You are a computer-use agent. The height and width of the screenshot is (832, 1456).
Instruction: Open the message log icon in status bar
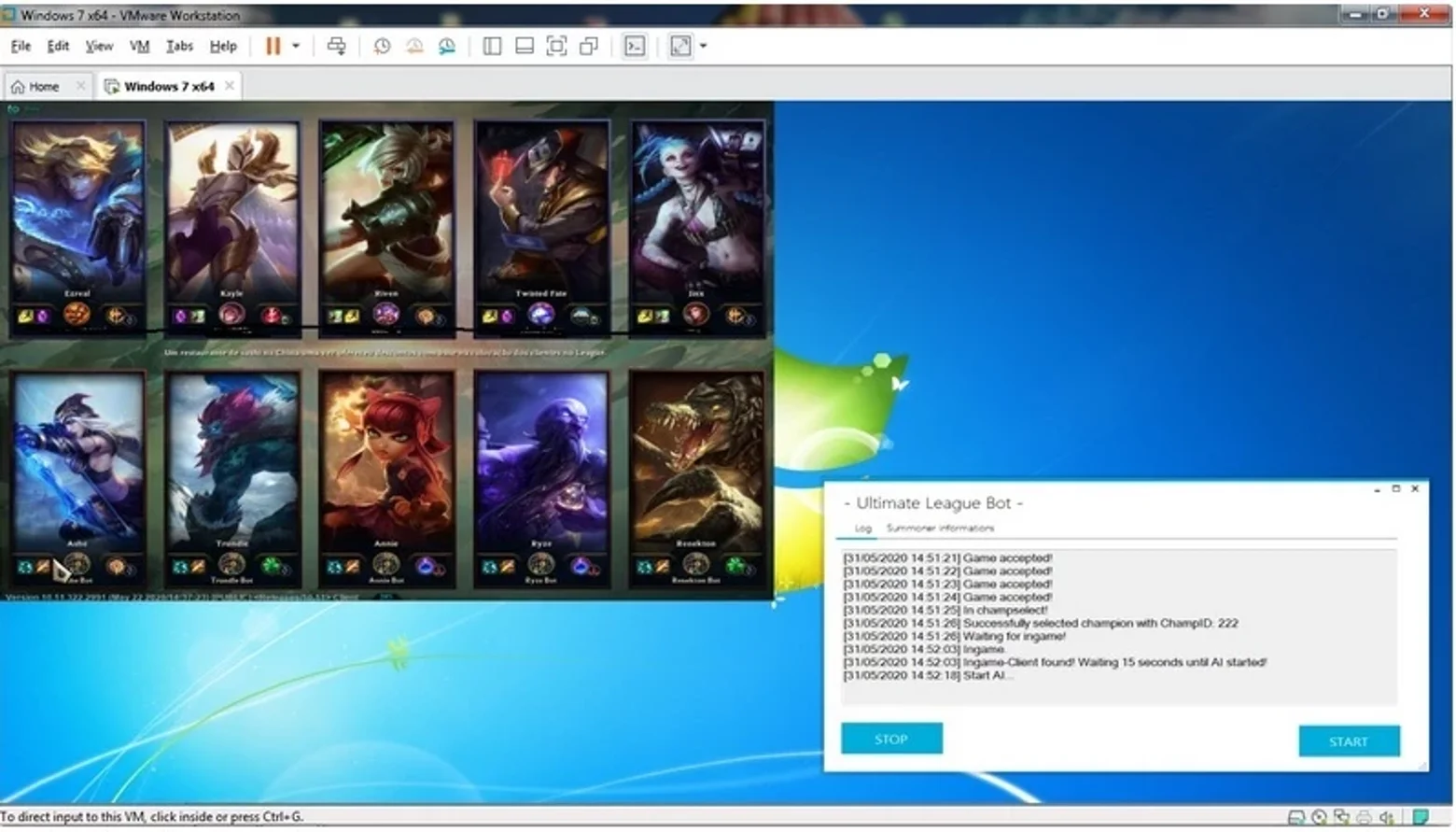click(1421, 817)
